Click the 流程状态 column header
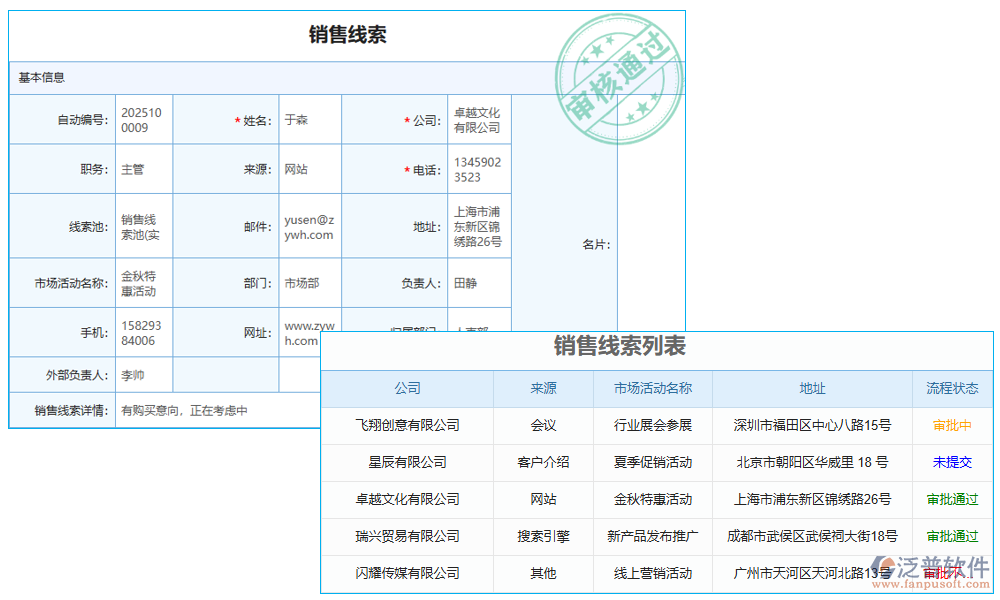1000x600 pixels. pyautogui.click(x=952, y=389)
